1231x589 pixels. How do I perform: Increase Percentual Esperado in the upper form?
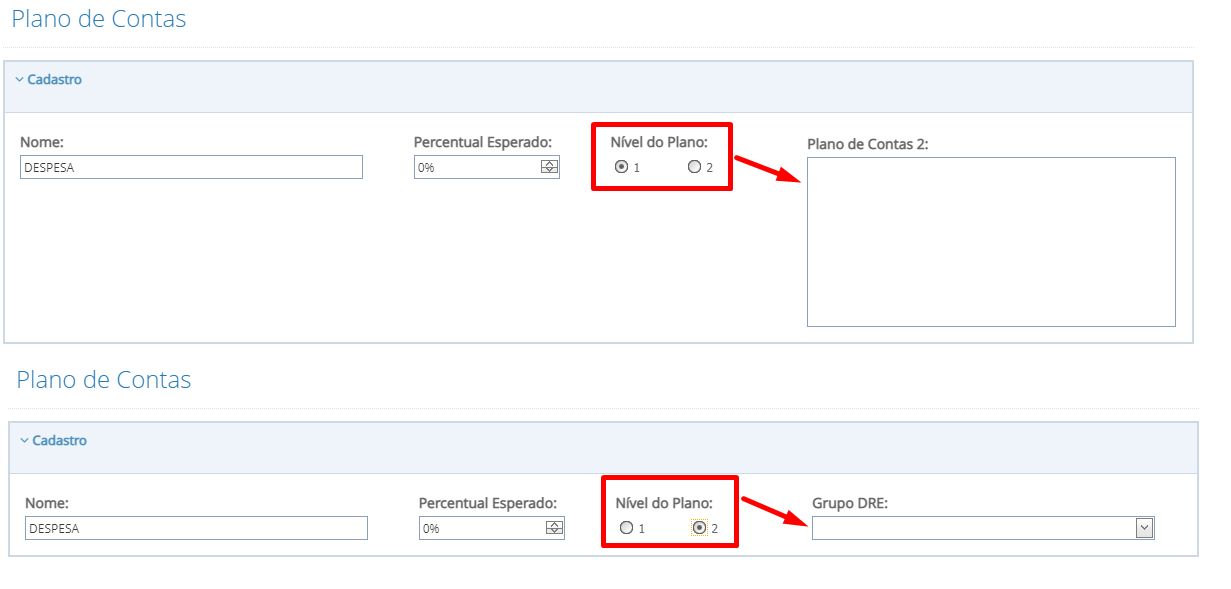549,164
